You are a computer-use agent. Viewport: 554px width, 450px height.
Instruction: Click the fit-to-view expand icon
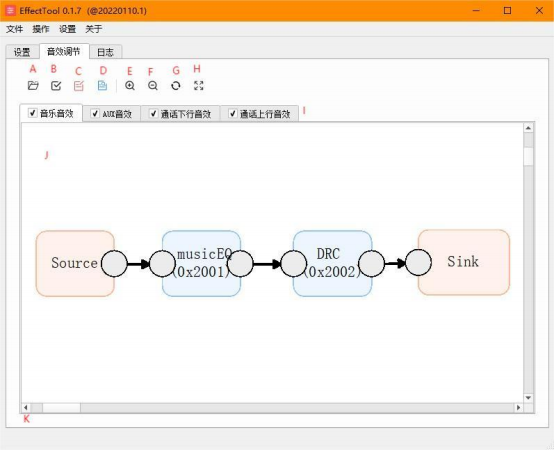[x=199, y=85]
